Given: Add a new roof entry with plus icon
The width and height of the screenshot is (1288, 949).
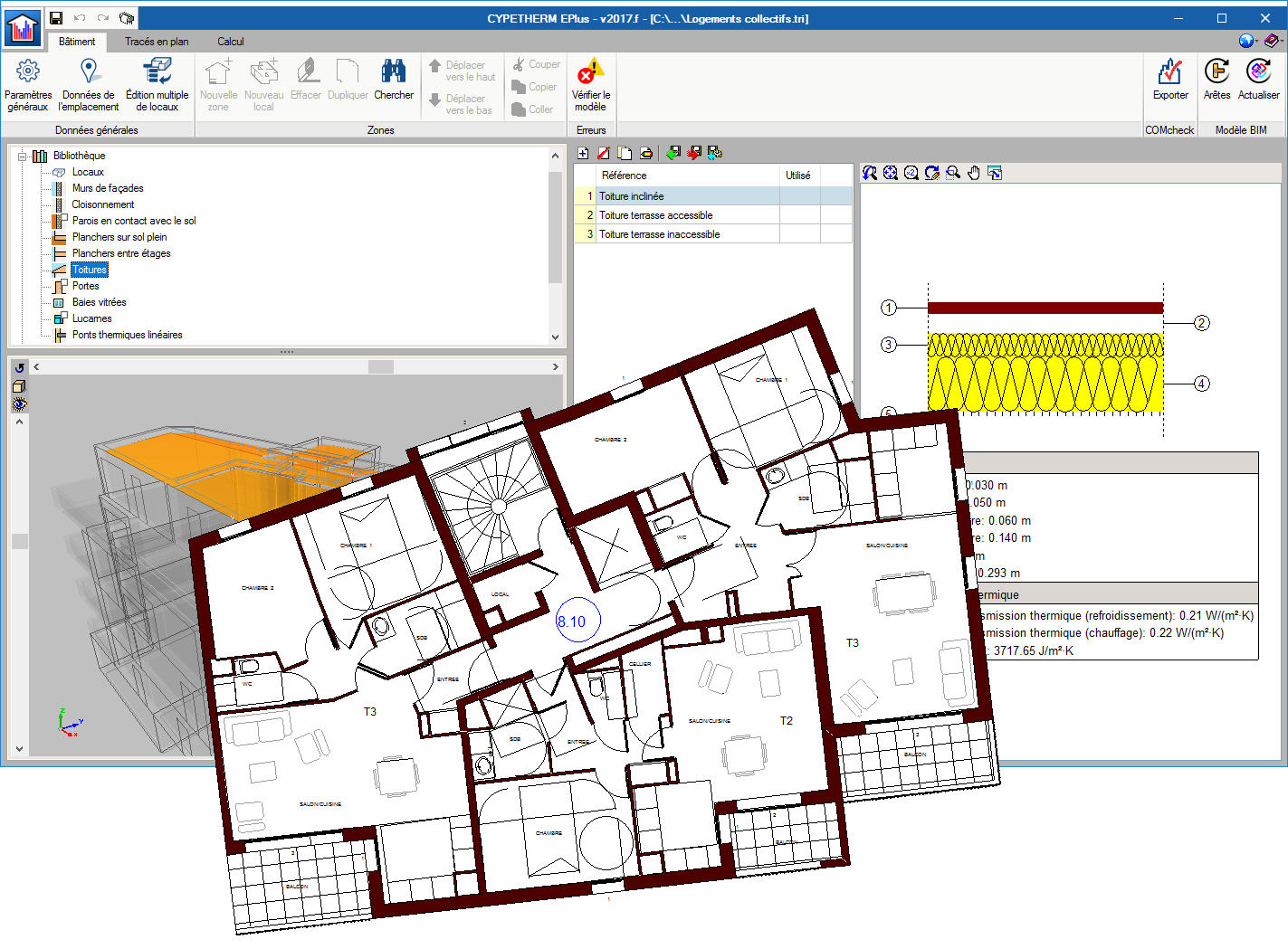Looking at the screenshot, I should (x=583, y=153).
